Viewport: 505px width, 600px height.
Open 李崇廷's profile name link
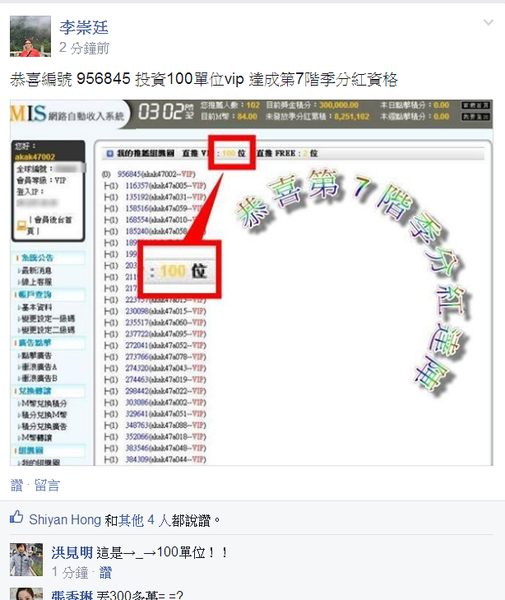(84, 27)
